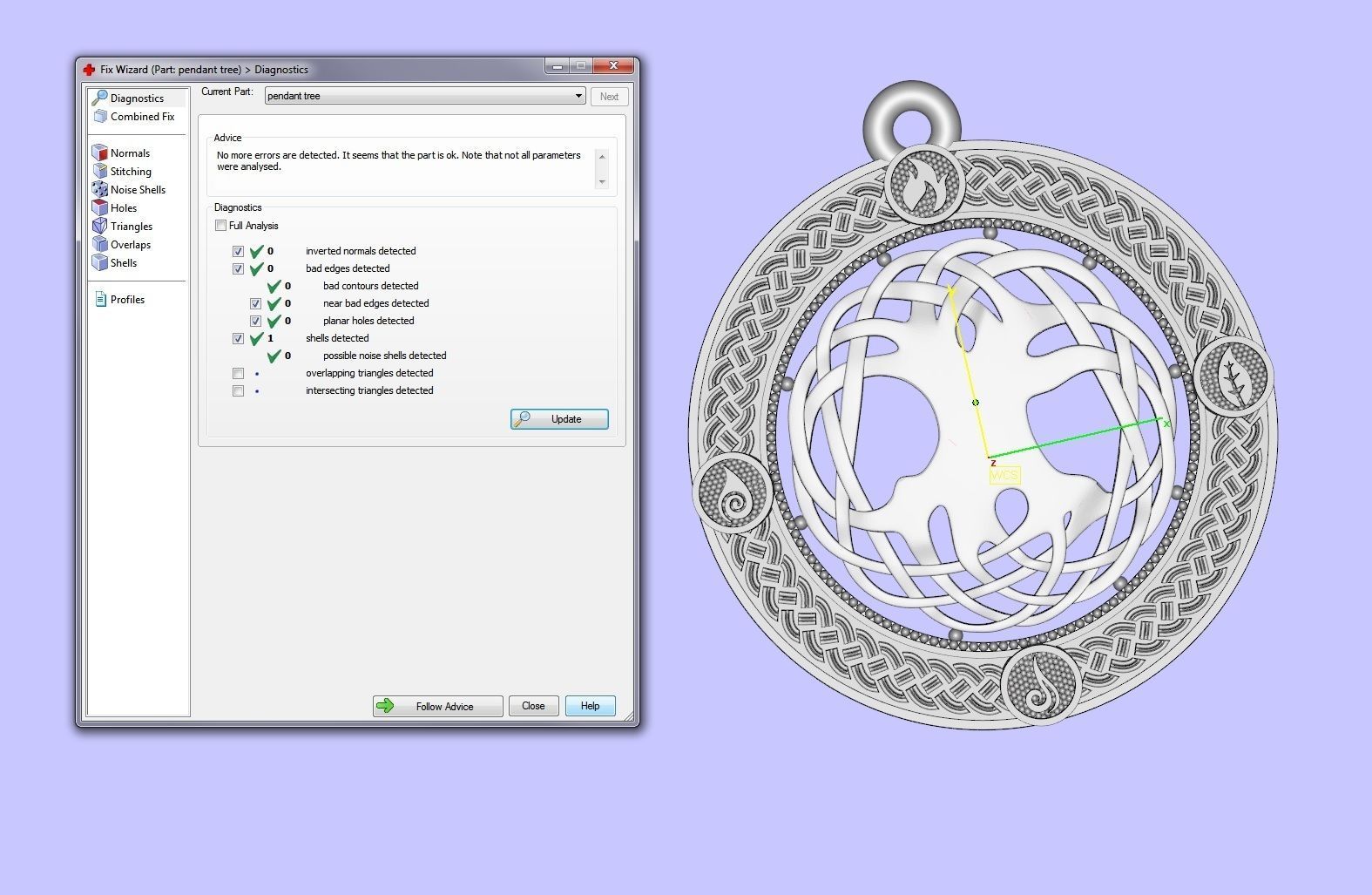The width and height of the screenshot is (1372, 895).
Task: Click the Help button
Action: (591, 706)
